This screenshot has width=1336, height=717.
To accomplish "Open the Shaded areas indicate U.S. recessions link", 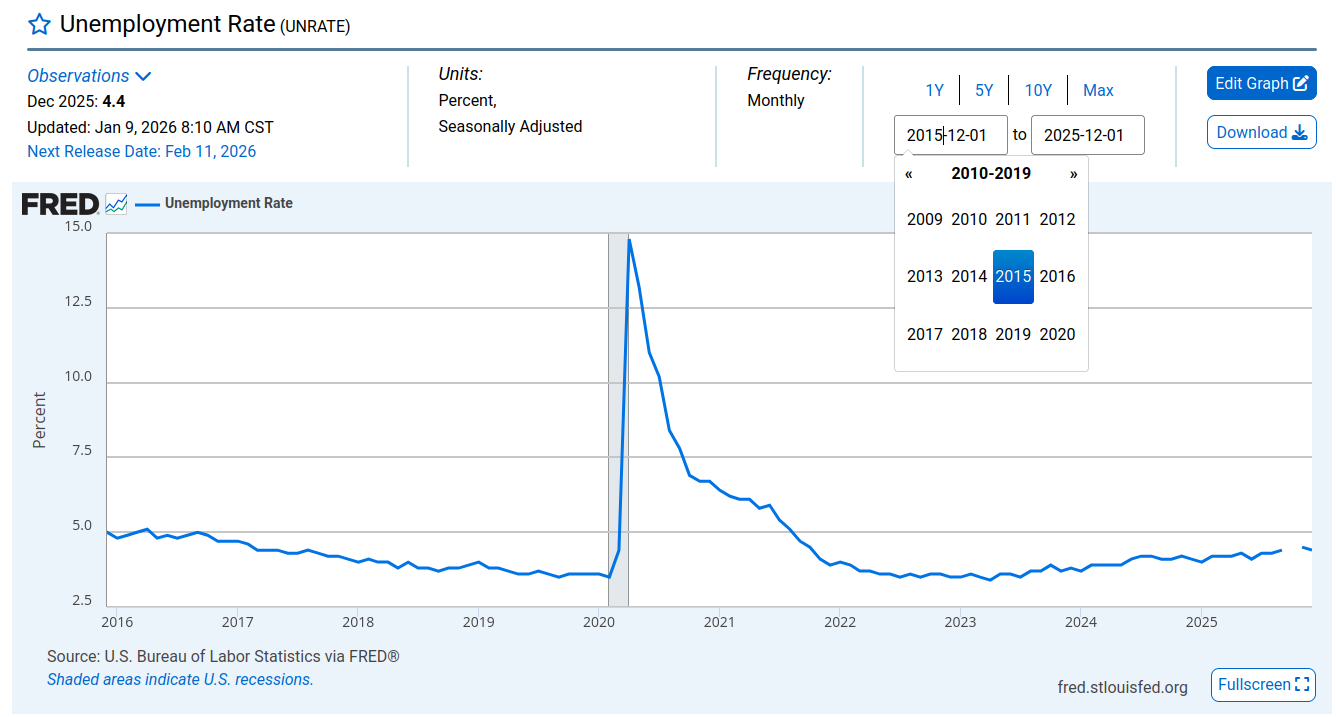I will [x=180, y=680].
